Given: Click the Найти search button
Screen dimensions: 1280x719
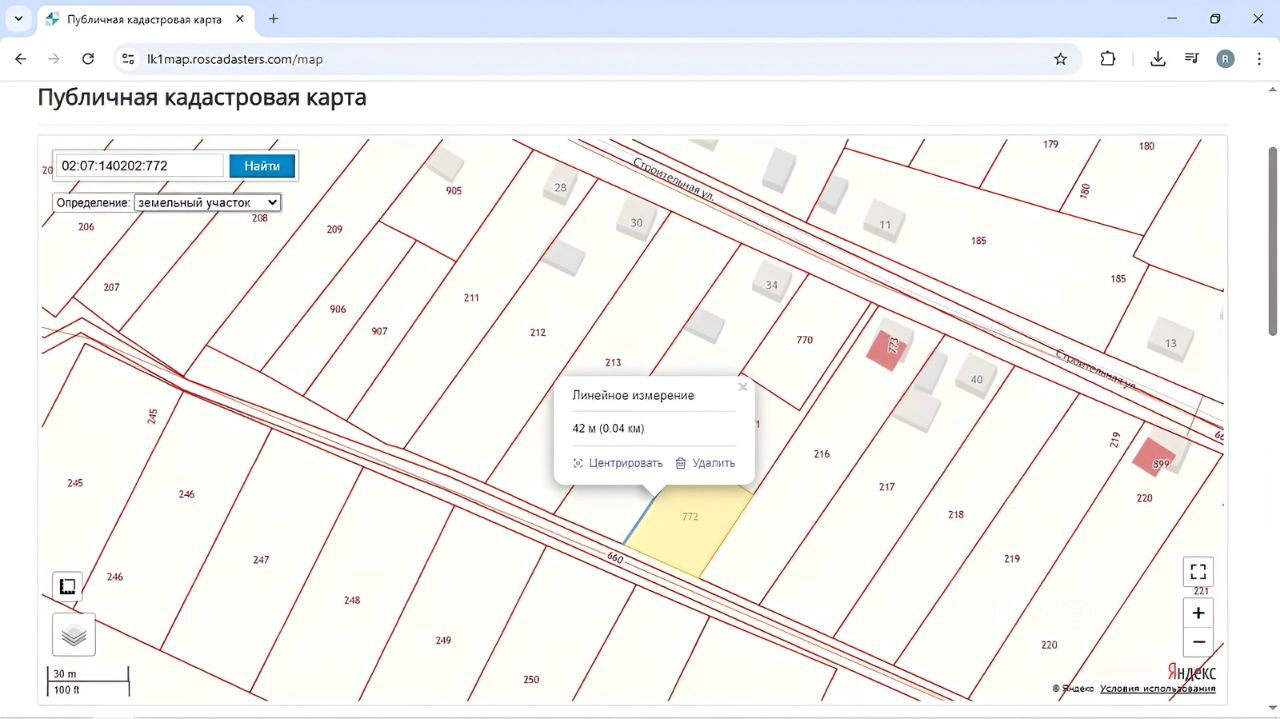Looking at the screenshot, I should [x=262, y=166].
